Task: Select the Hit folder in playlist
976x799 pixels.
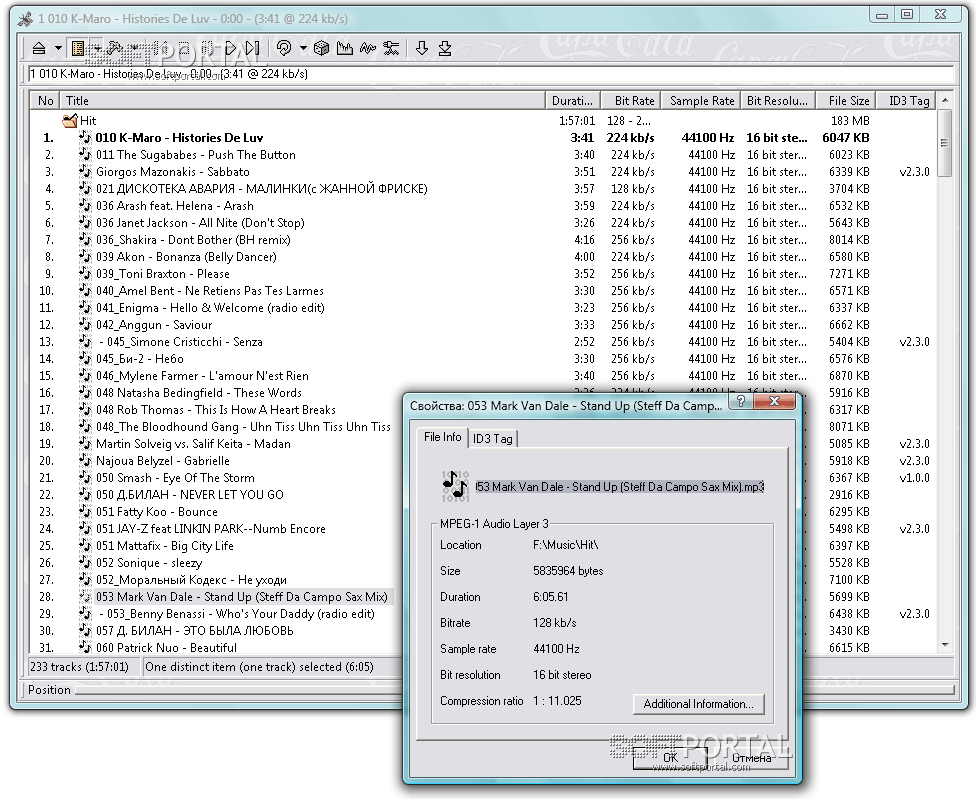Action: click(88, 121)
